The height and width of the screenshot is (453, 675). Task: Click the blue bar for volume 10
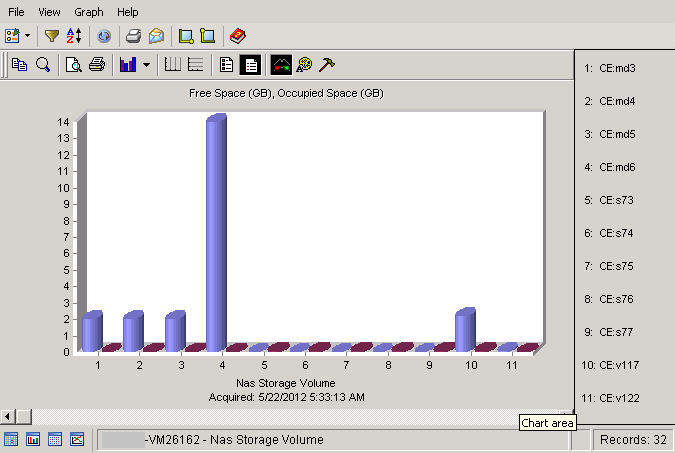coord(465,330)
